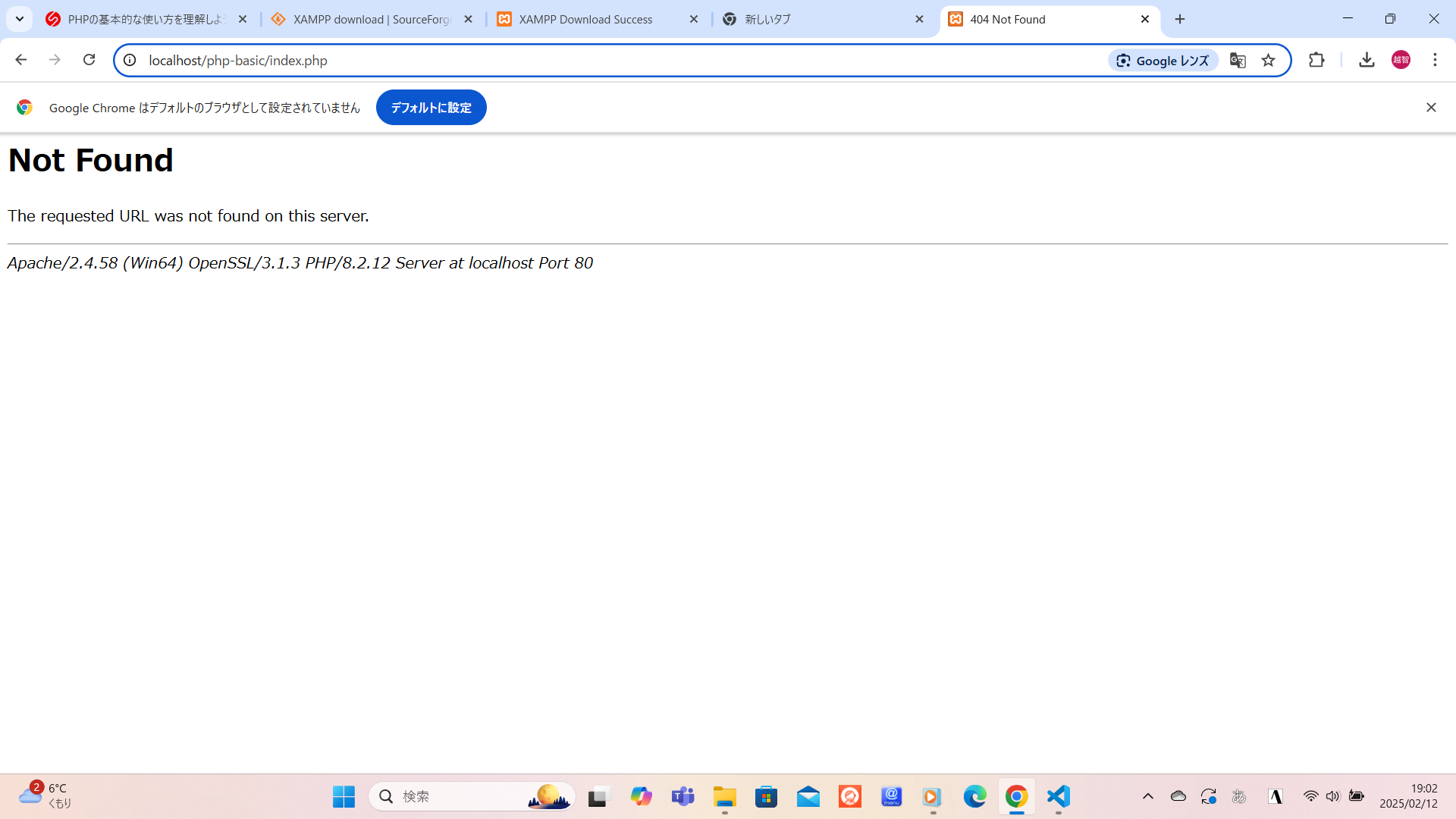Viewport: 1456px width, 819px height.
Task: Close the XAMPP download SourceForge tab
Action: 469,20
